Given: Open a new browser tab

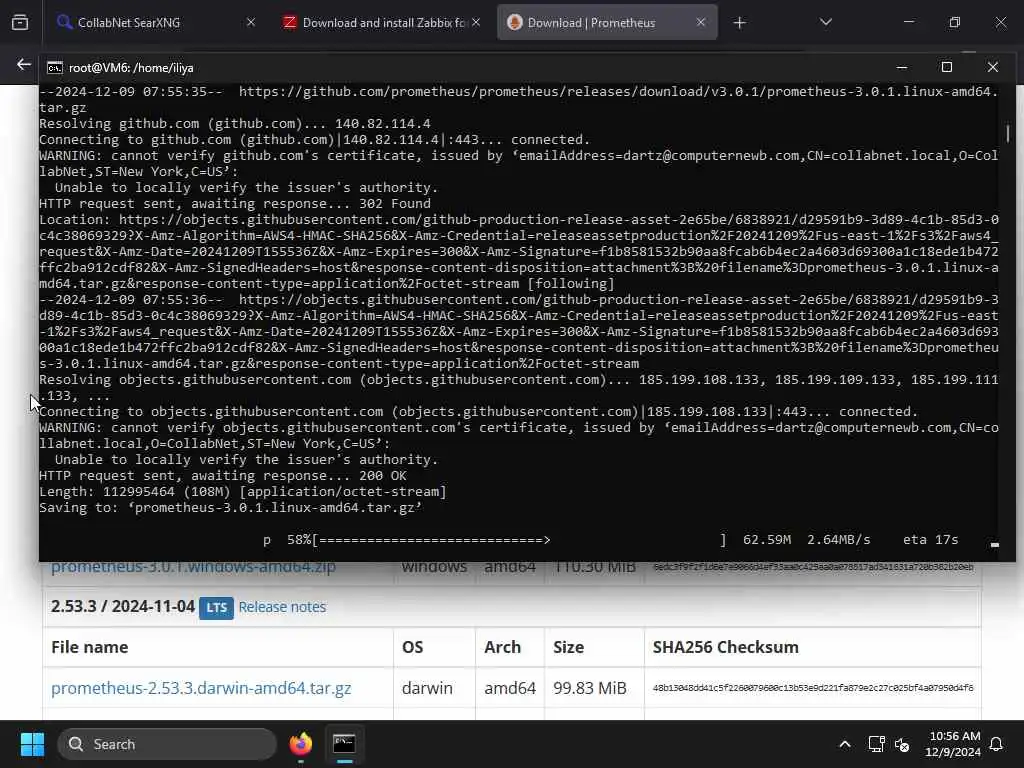Looking at the screenshot, I should (x=739, y=23).
